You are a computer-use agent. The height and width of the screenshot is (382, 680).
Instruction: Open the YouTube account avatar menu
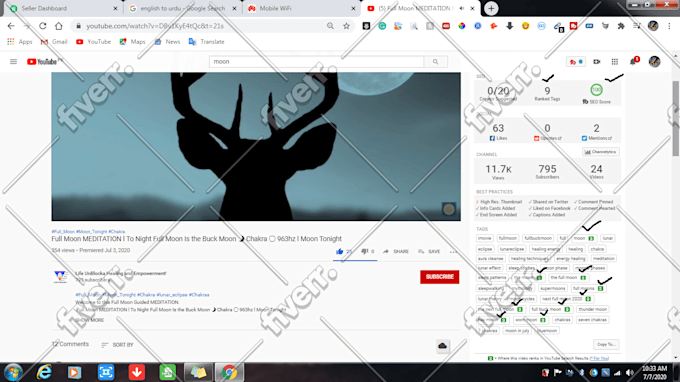tap(654, 62)
